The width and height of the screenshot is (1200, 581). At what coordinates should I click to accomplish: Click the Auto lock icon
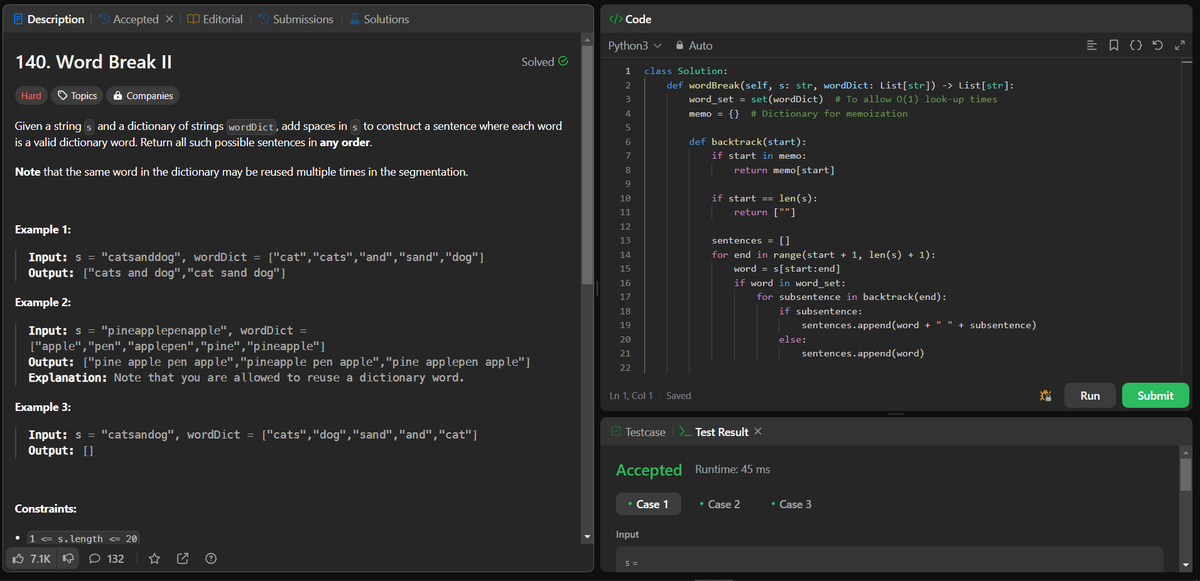(694, 46)
